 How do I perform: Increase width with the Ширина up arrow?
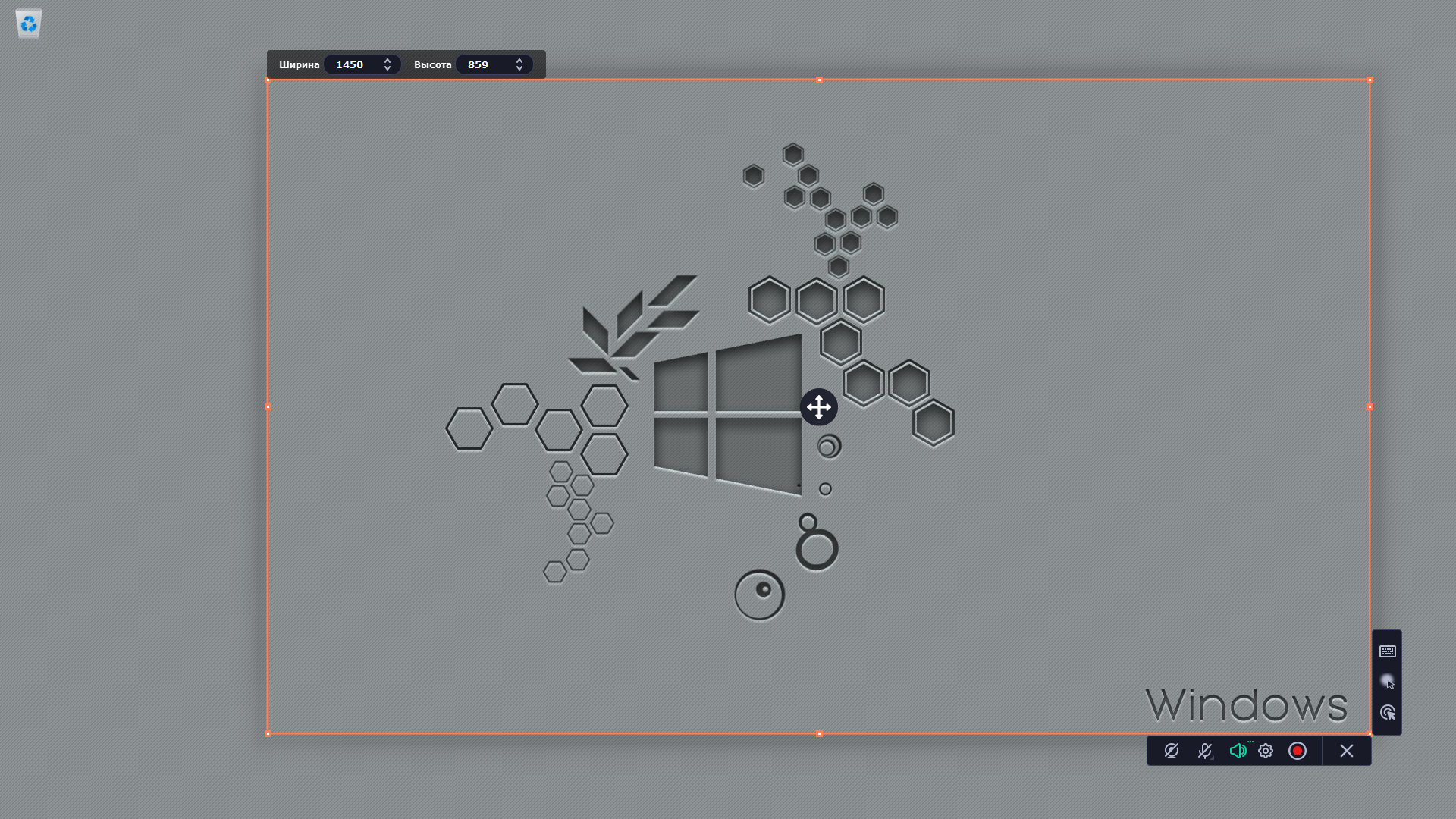388,61
